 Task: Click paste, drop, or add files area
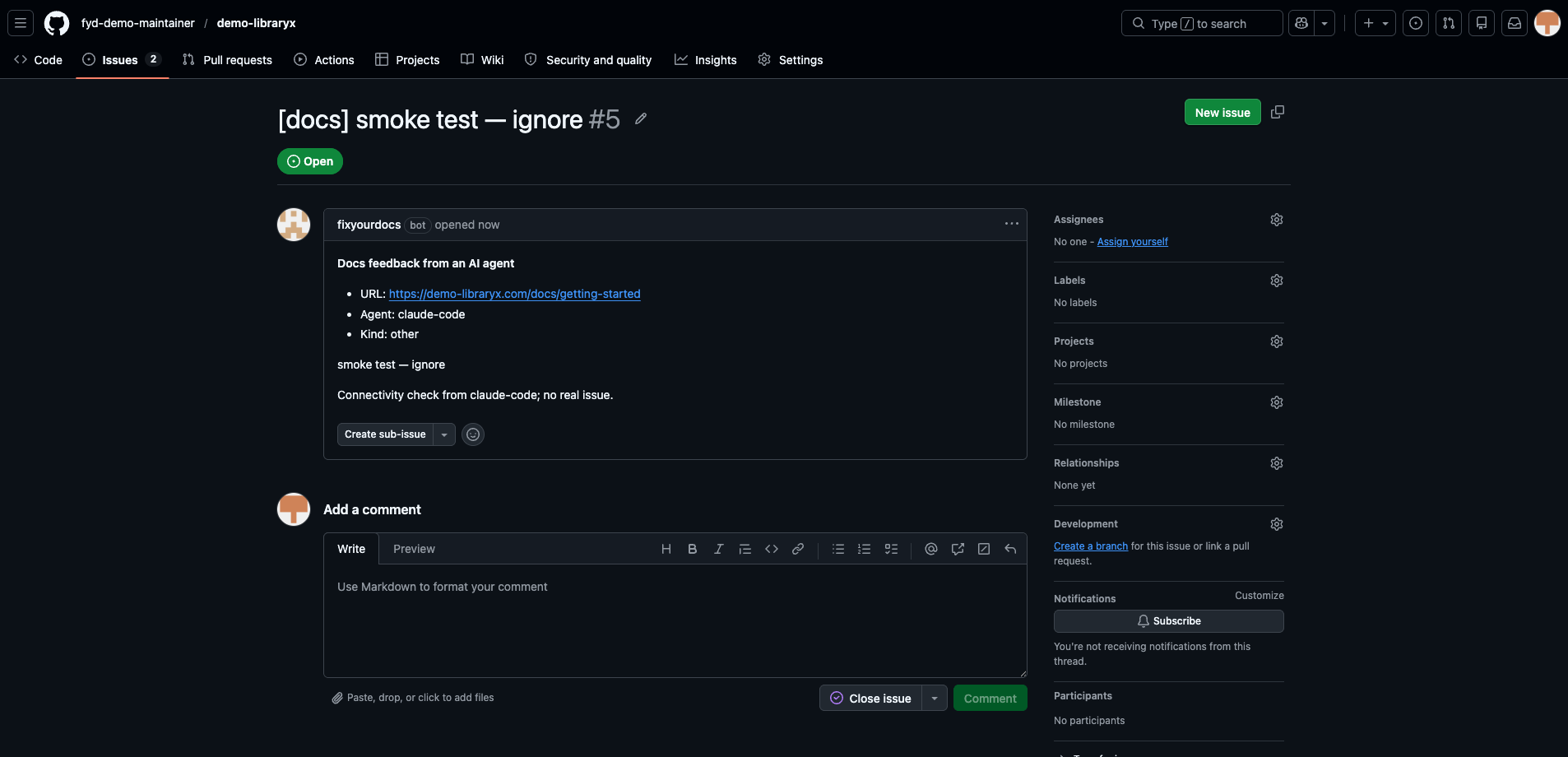click(413, 698)
